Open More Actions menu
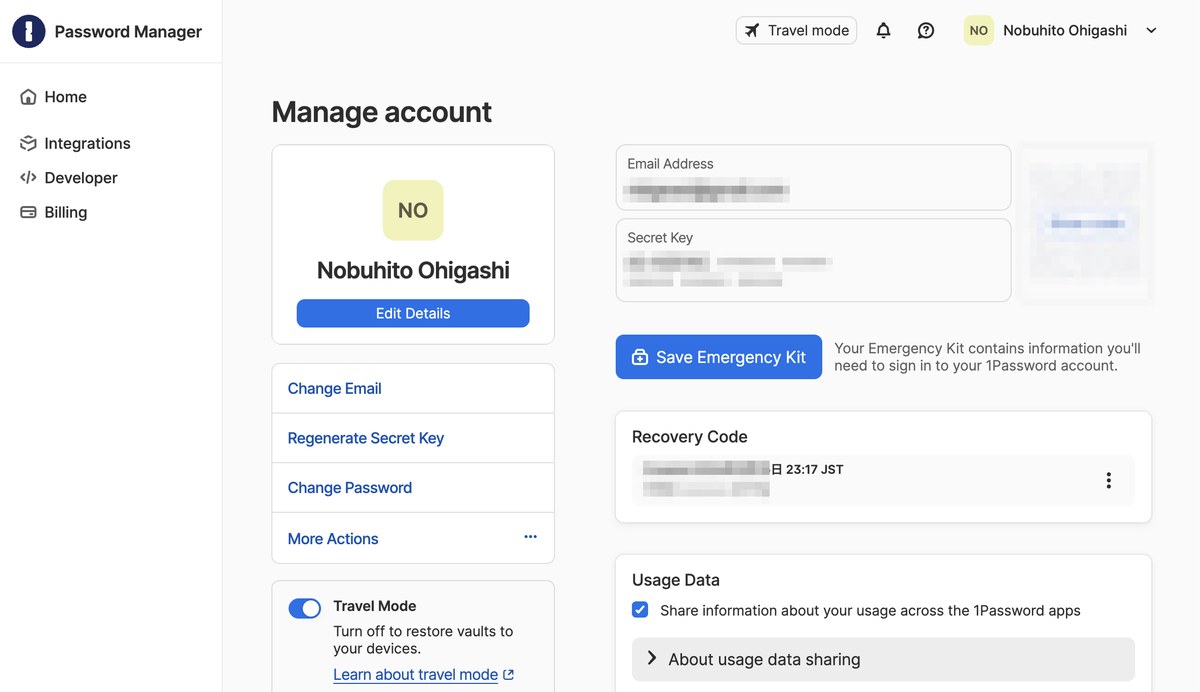1200x692 pixels. [413, 538]
